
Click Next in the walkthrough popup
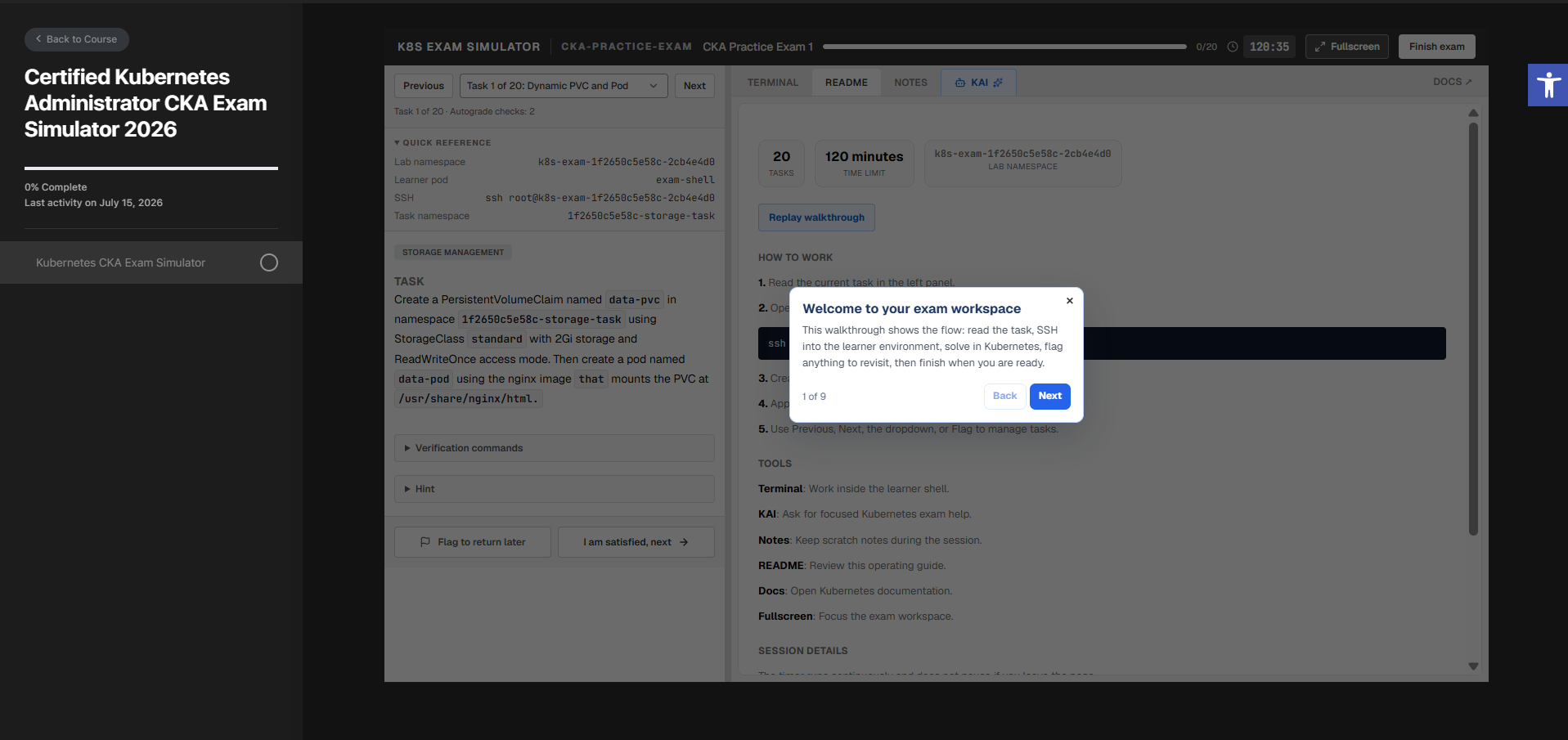(1049, 396)
